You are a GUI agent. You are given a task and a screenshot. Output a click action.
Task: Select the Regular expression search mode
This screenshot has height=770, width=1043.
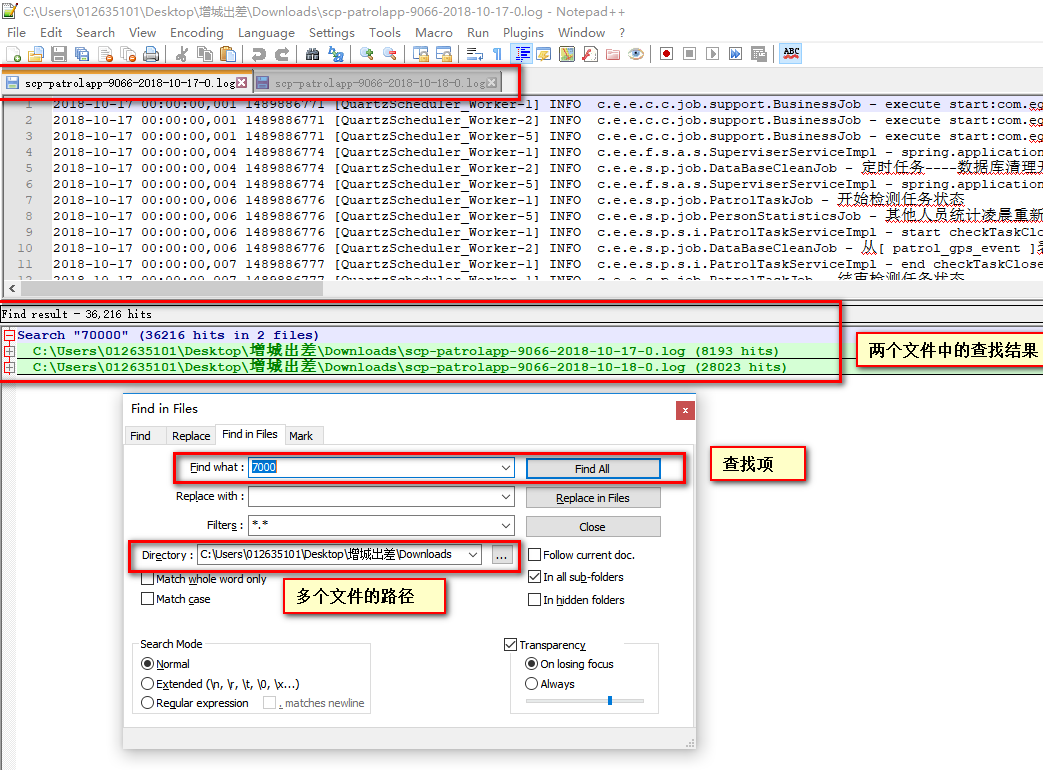coord(147,703)
